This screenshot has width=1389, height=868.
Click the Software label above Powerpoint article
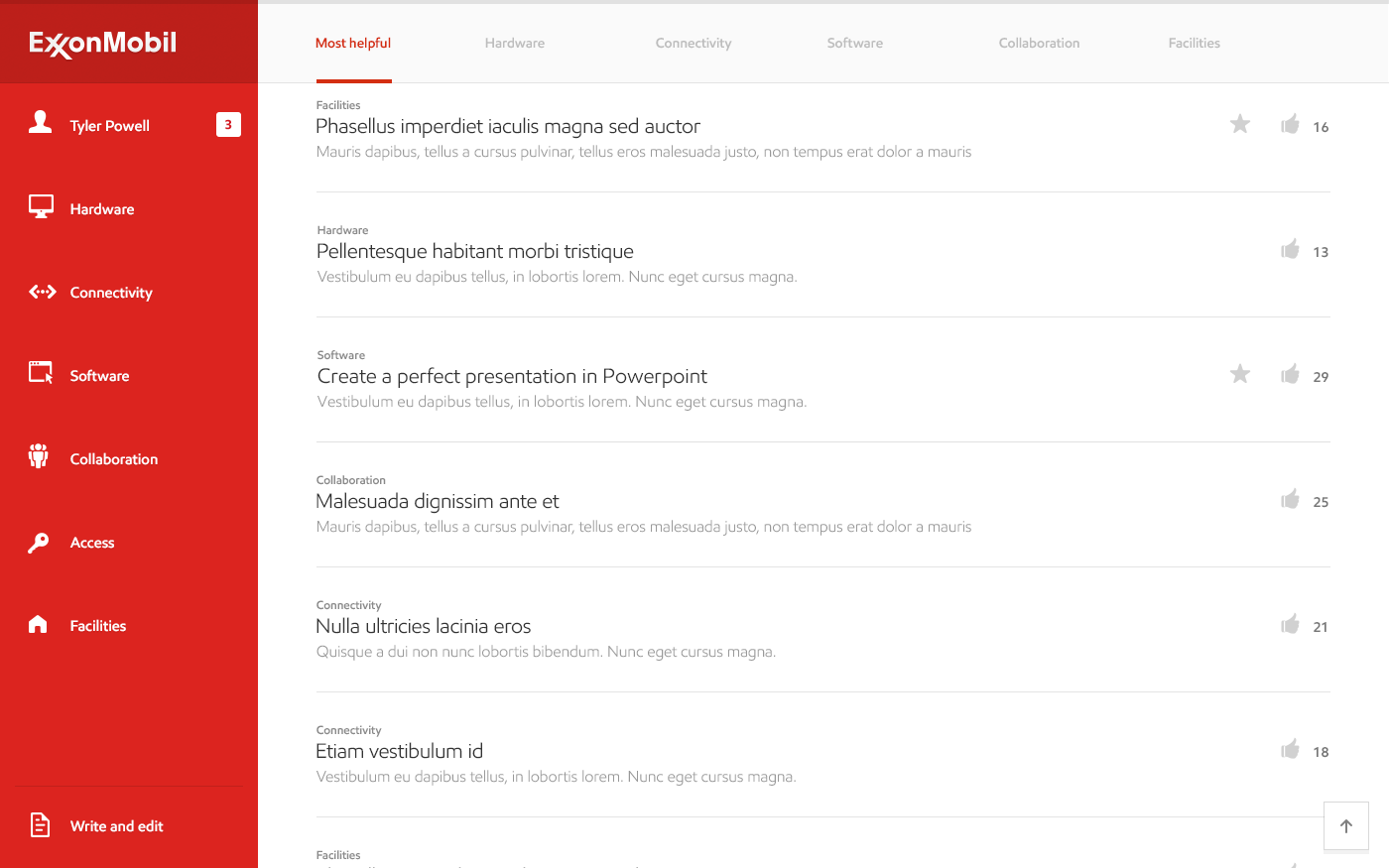(x=341, y=355)
